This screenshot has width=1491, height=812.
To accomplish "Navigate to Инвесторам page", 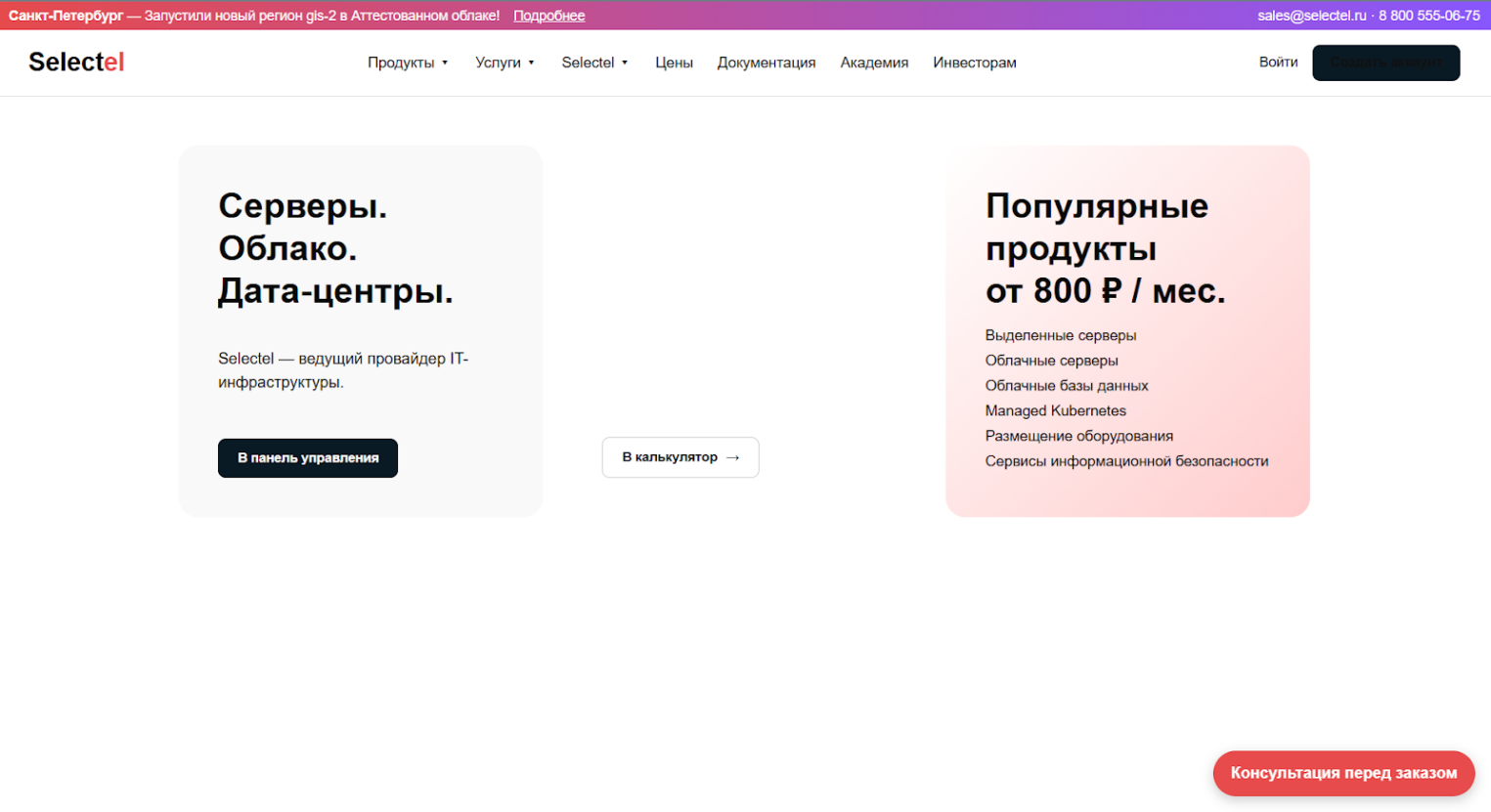I will pyautogui.click(x=974, y=62).
